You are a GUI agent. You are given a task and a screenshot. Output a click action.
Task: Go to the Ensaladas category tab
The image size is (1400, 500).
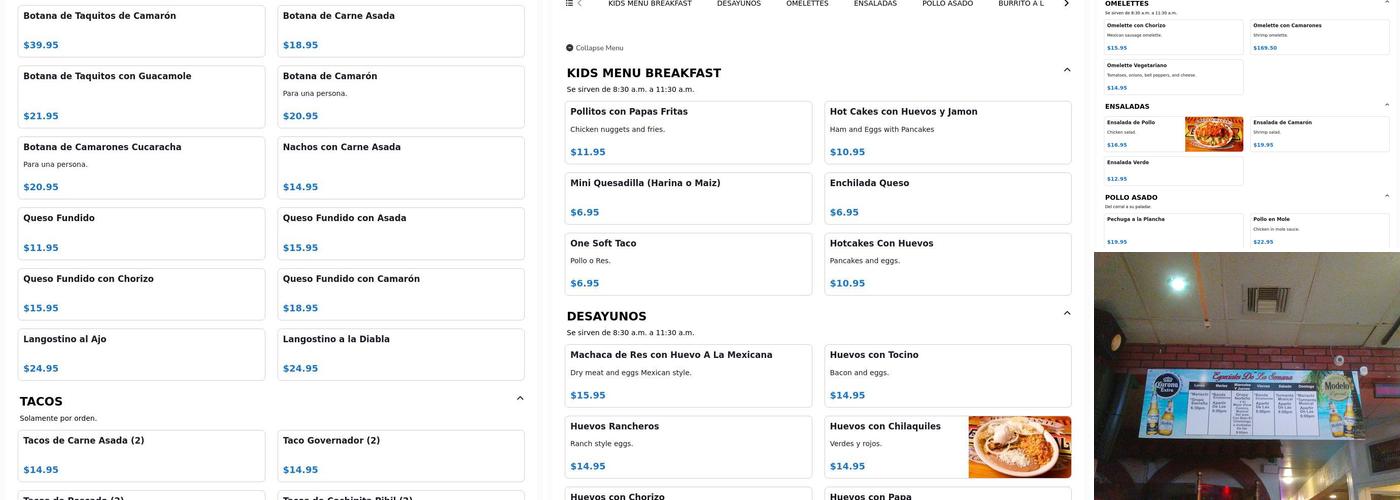point(875,4)
